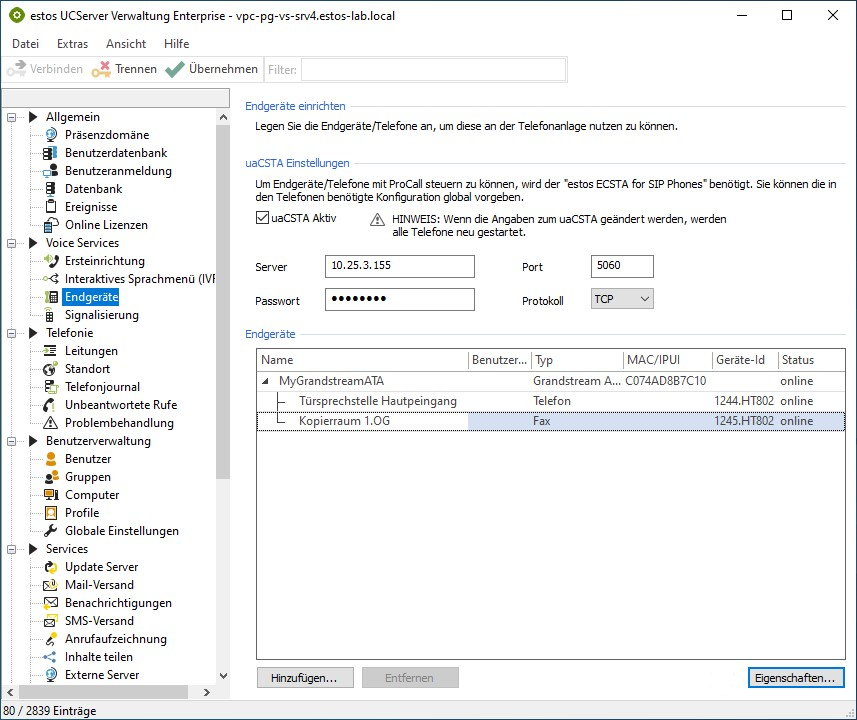Viewport: 857px width, 720px height.
Task: Toggle the uaCSTA Aktiv checkbox
Action: tap(263, 218)
